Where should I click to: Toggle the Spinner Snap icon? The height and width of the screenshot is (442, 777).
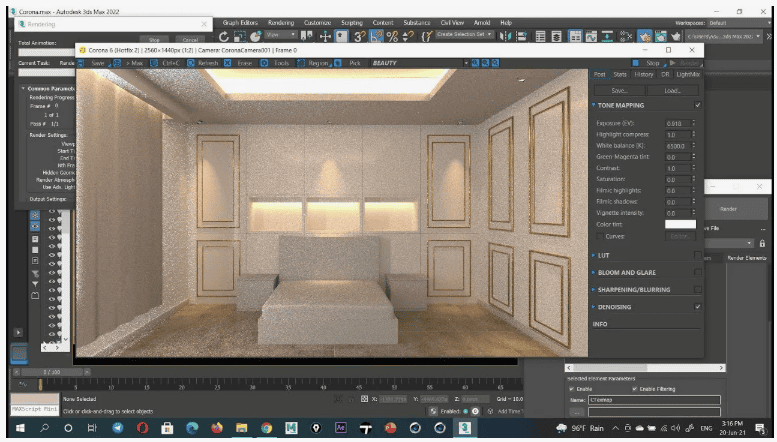point(408,36)
